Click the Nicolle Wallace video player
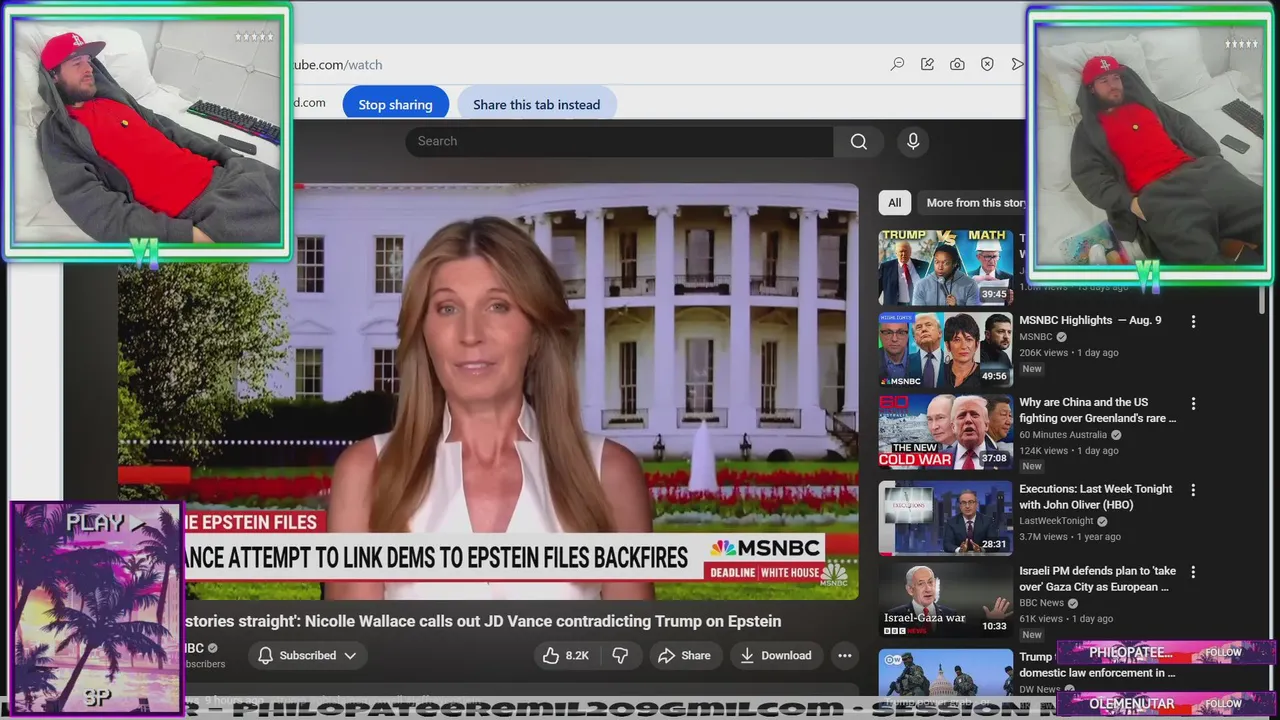The image size is (1280, 720). click(488, 392)
